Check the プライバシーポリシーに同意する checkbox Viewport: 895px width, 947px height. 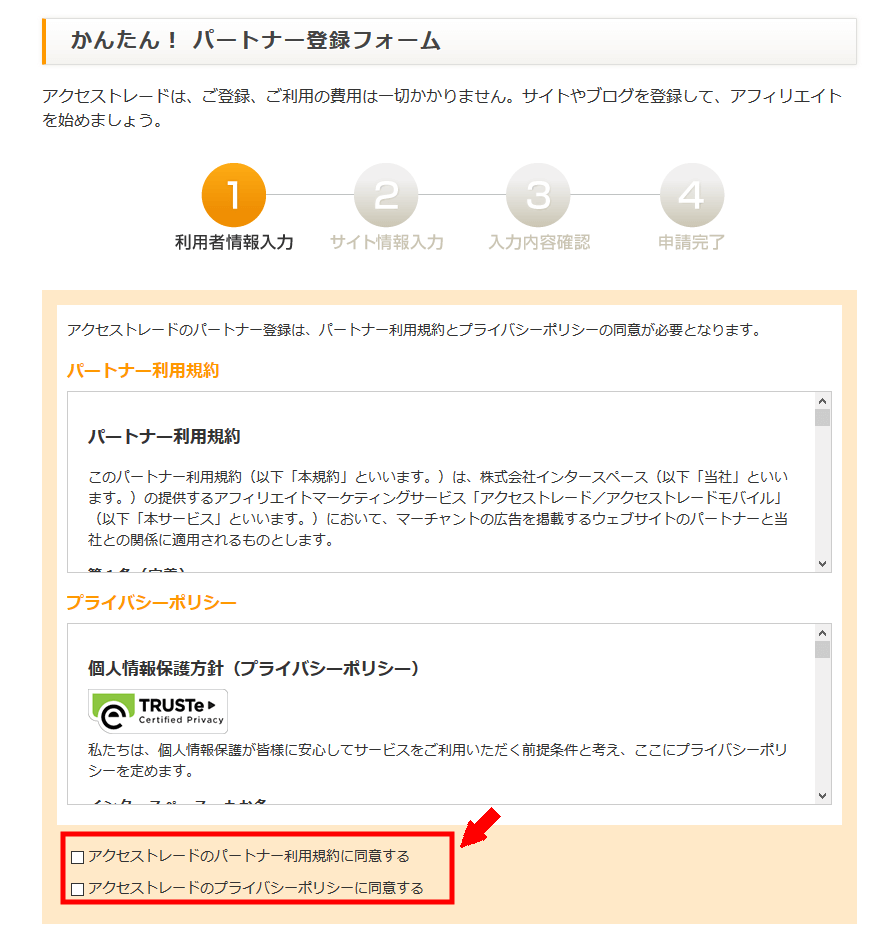tap(77, 889)
